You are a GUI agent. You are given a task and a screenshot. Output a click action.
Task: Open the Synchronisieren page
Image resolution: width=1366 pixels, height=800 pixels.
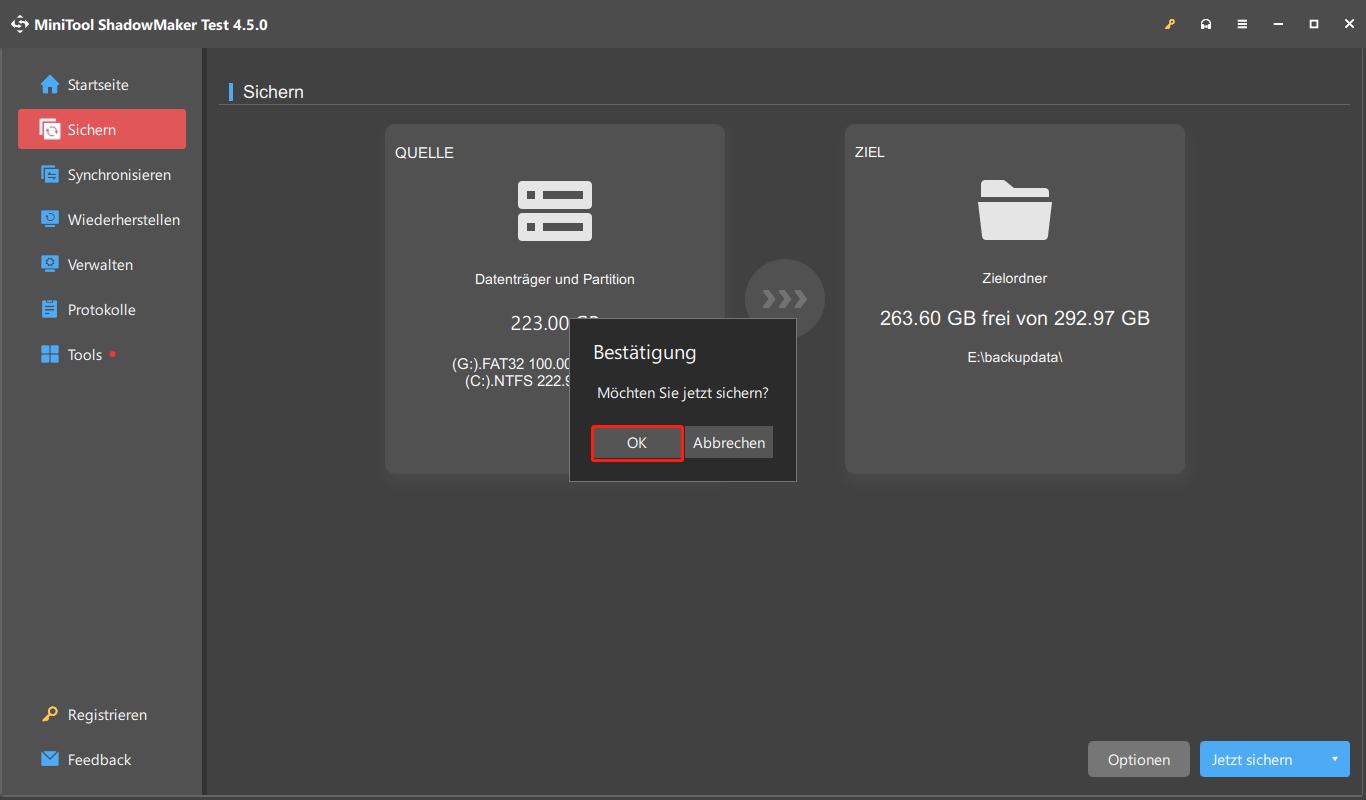point(102,175)
